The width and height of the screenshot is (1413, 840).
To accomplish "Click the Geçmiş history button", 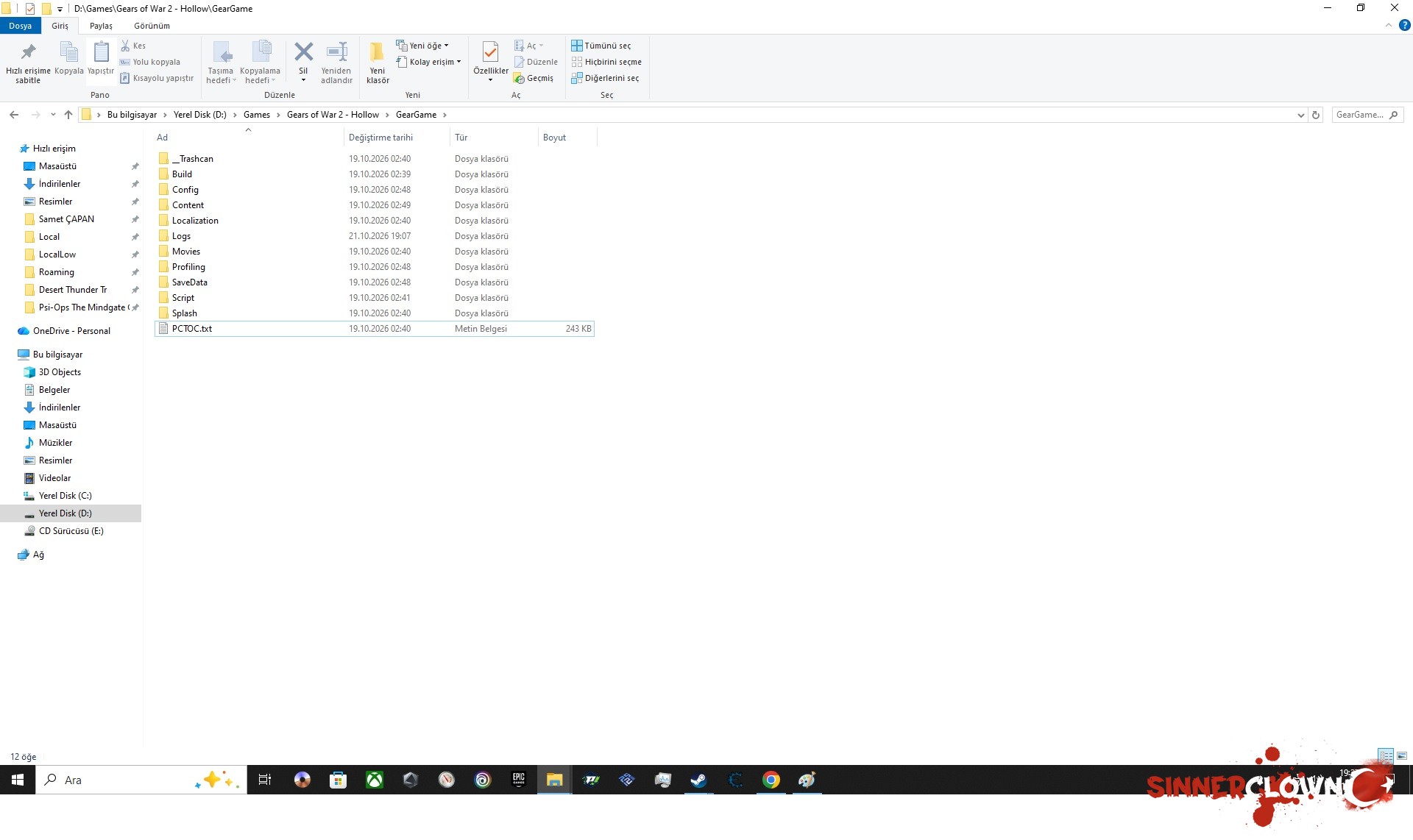I will click(534, 78).
